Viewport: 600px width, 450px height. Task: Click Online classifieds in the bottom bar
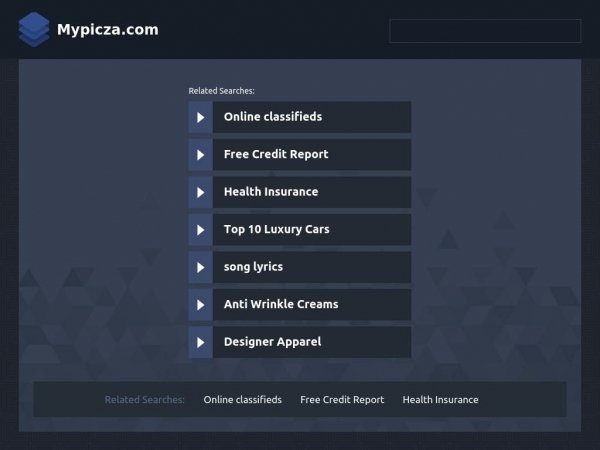pos(242,400)
